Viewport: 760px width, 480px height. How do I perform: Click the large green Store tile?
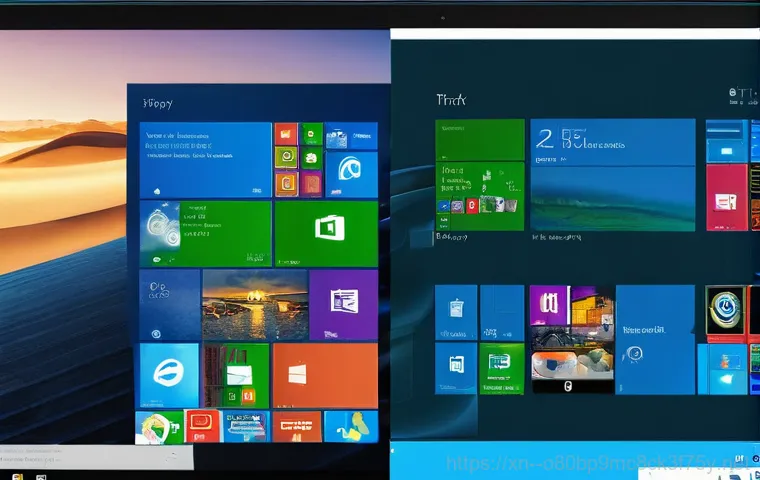coord(326,232)
